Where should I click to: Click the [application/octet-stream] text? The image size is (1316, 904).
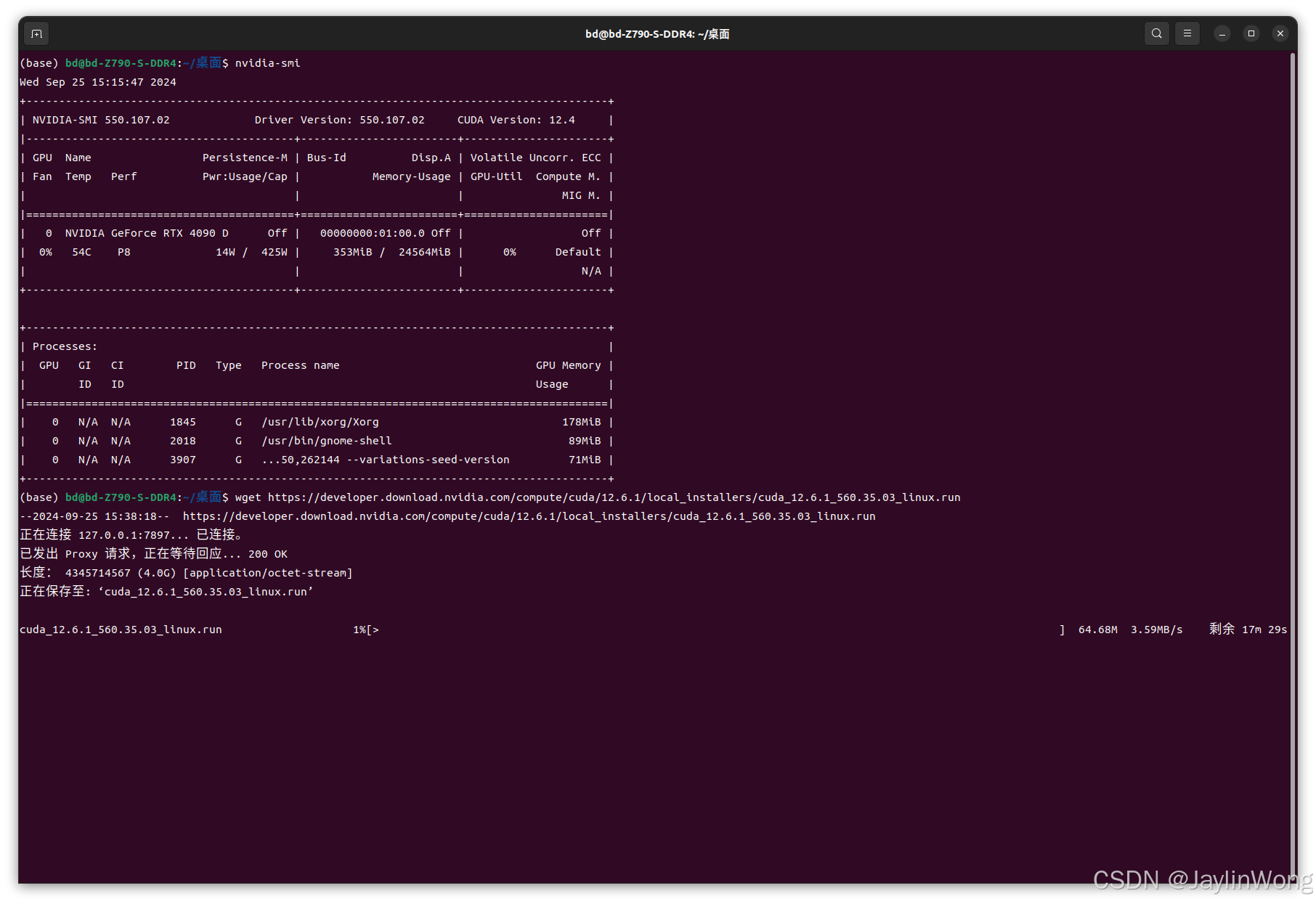[267, 573]
